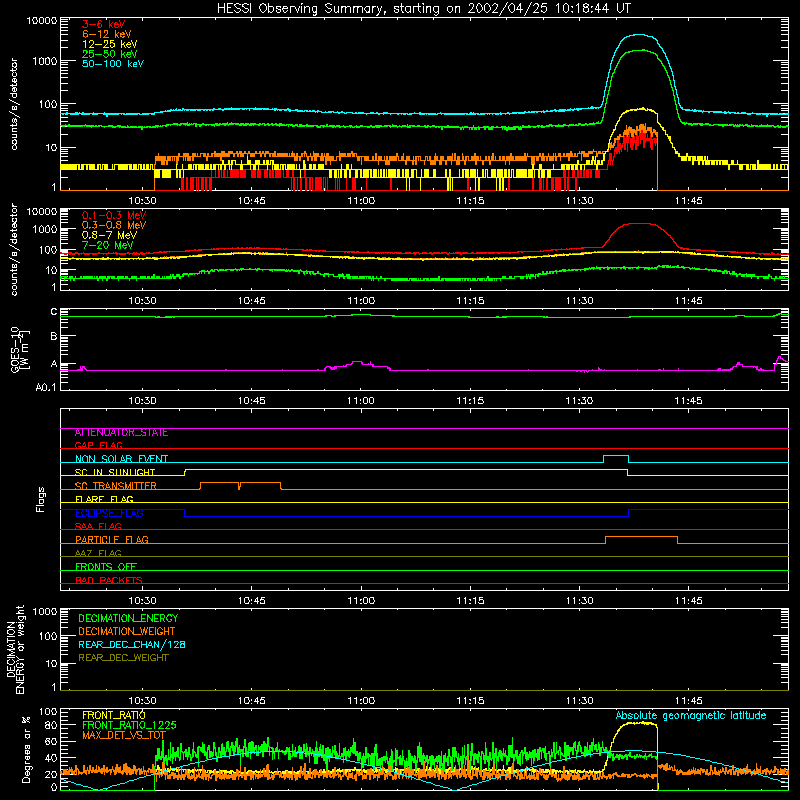The image size is (800, 800).
Task: Click the 0.3-0.8 MeV legend label
Action: pyautogui.click(x=114, y=225)
